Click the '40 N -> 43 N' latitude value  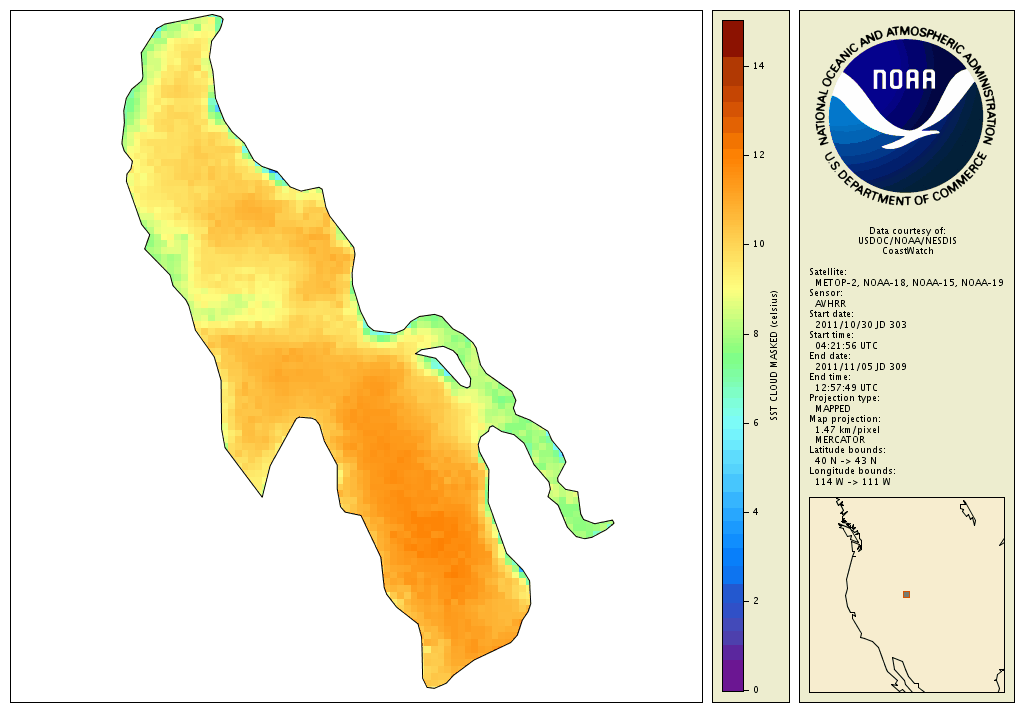pyautogui.click(x=846, y=461)
